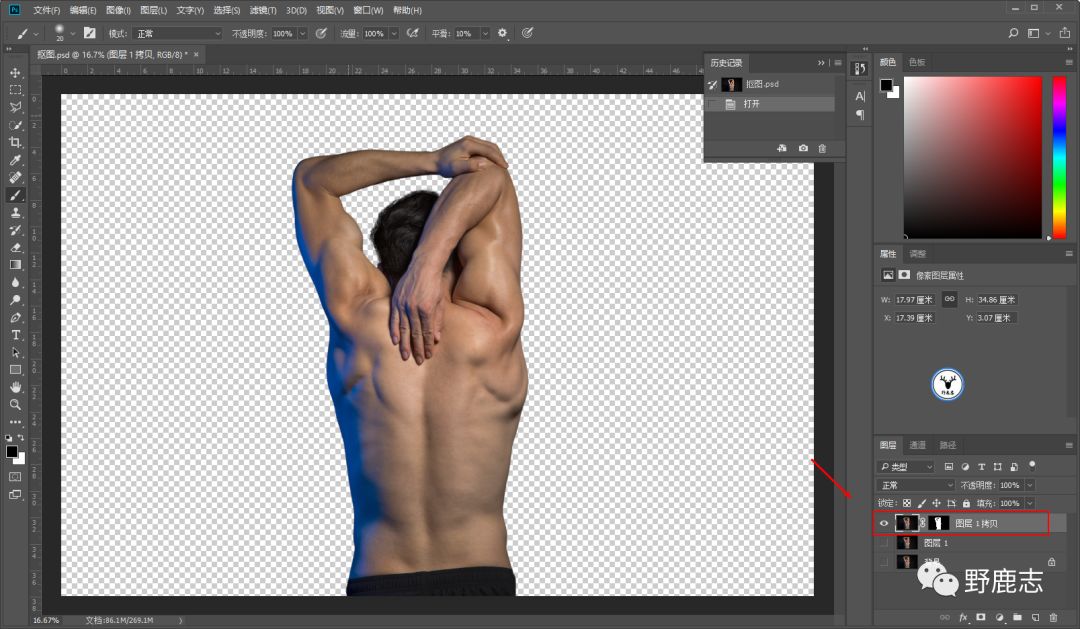Add layer style via fx icon
This screenshot has width=1080, height=629.
click(964, 617)
